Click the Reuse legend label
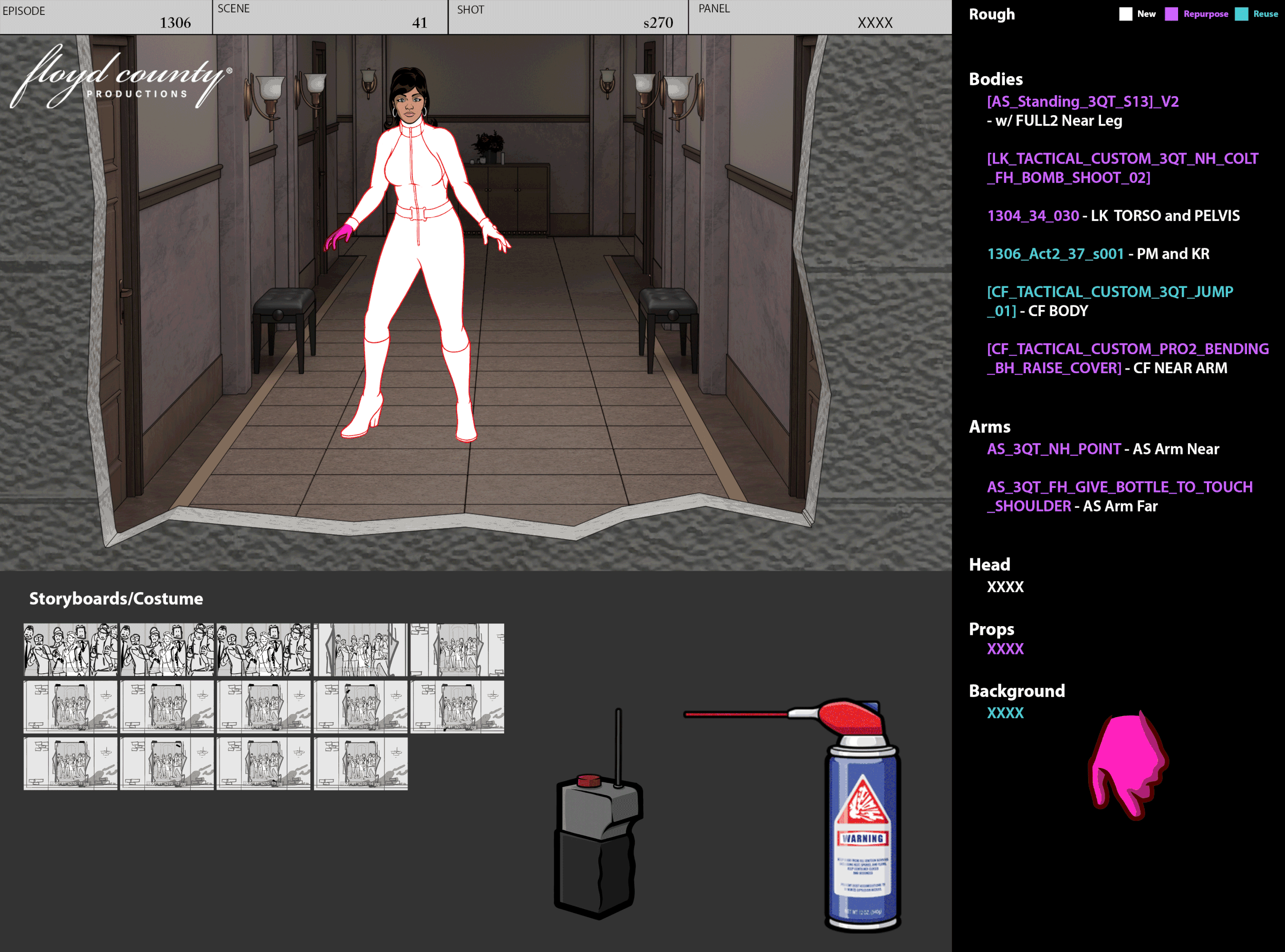Viewport: 1285px width, 952px height. [1265, 14]
